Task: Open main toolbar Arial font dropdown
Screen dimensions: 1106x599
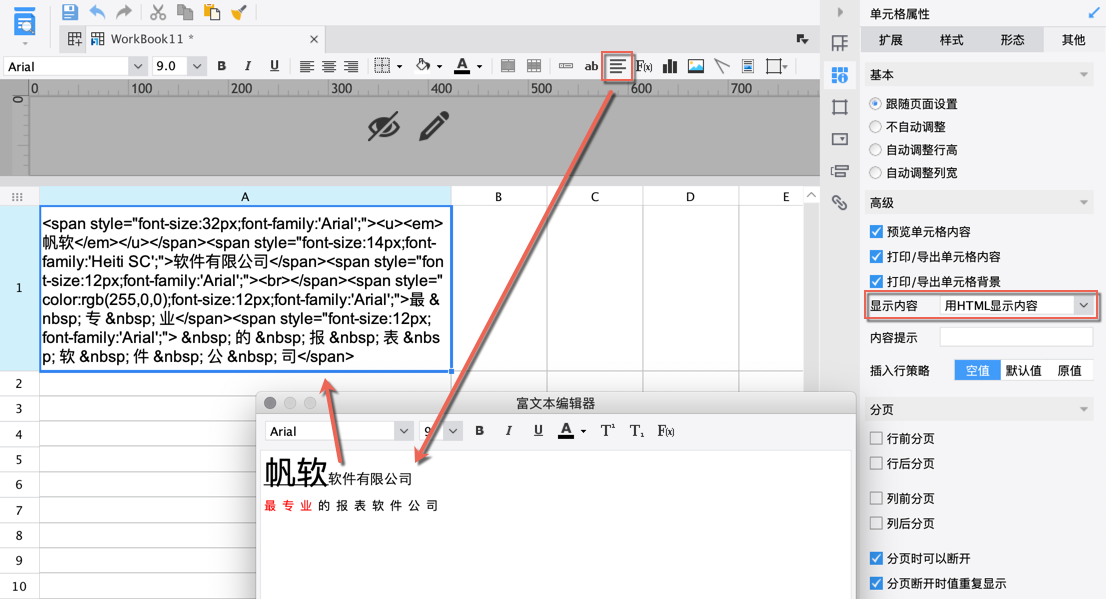Action: [x=137, y=66]
